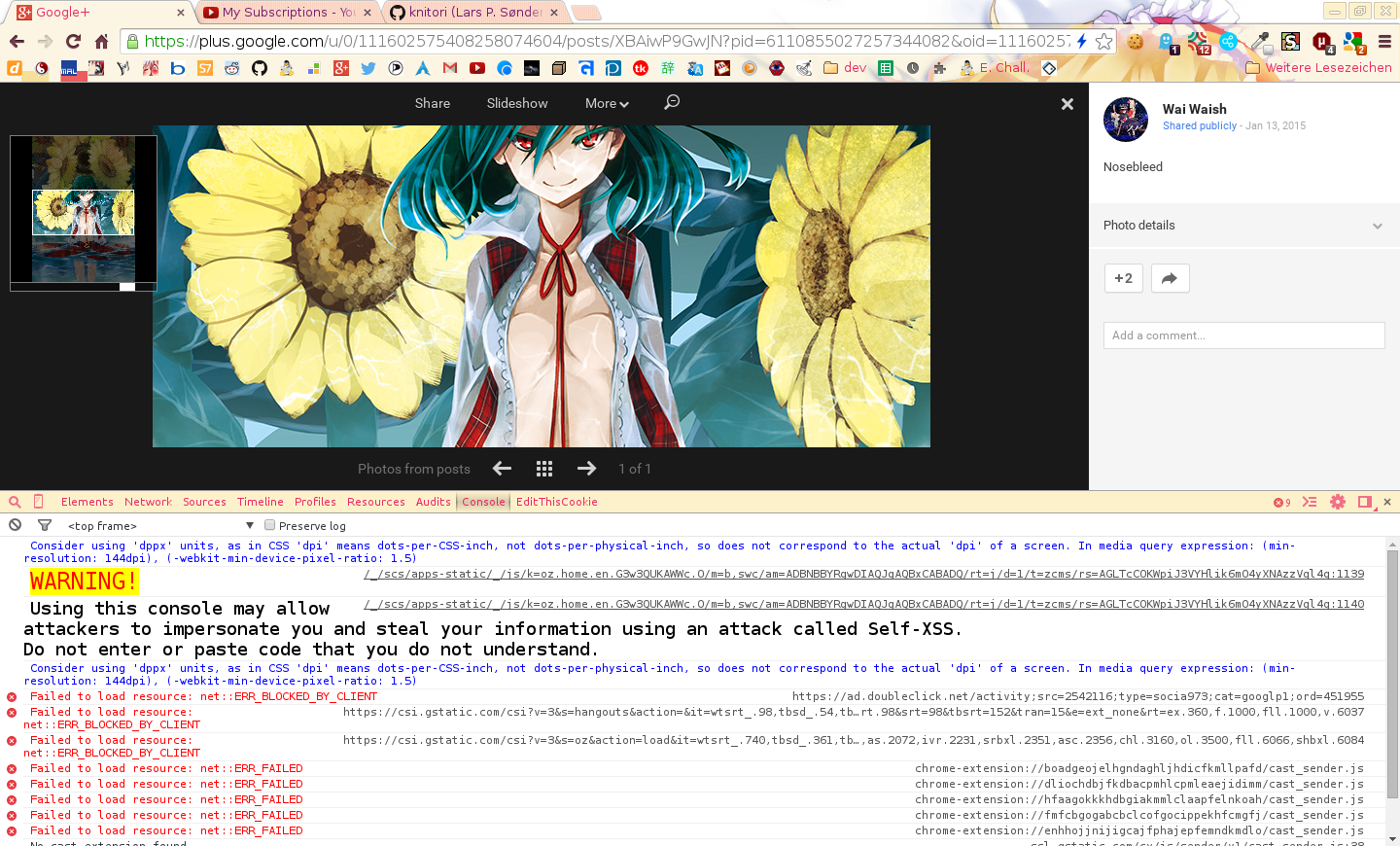This screenshot has width=1400, height=846.
Task: Switch to the Network tab in DevTools
Action: point(148,502)
